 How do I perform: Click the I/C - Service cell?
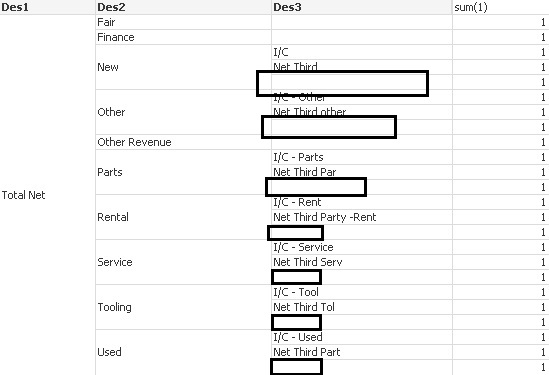[362, 247]
